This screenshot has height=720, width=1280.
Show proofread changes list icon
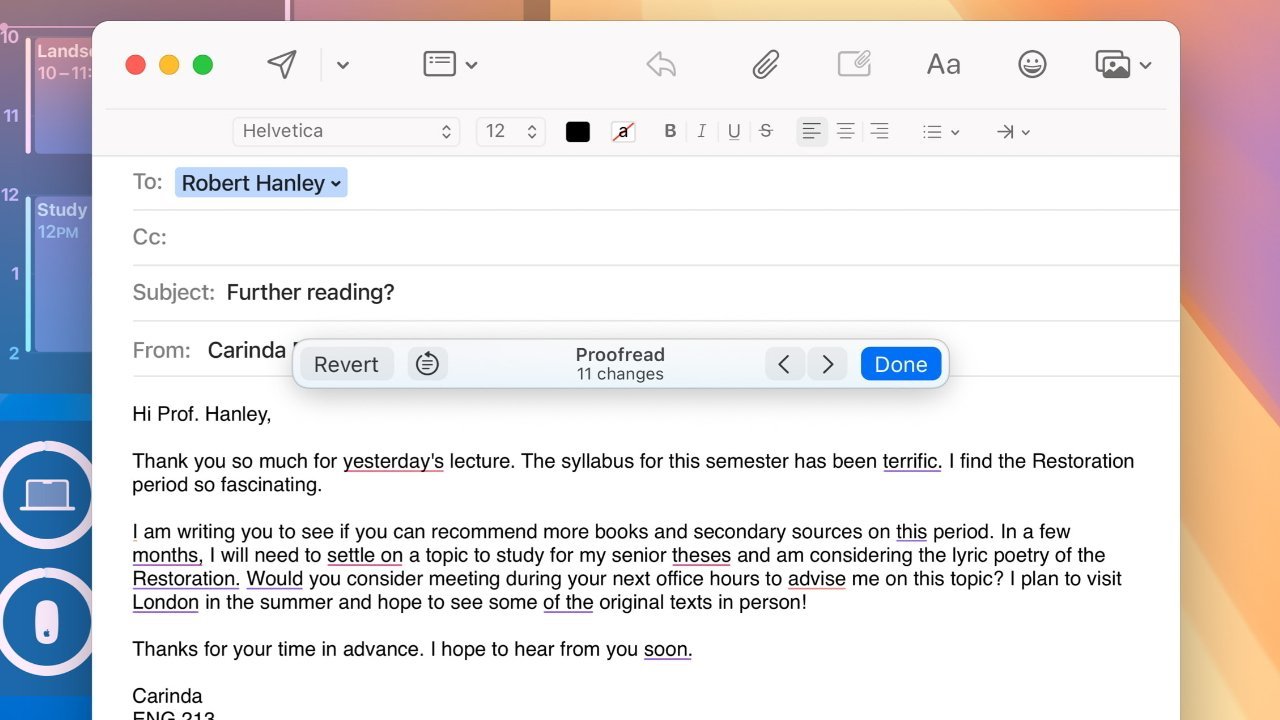point(427,364)
